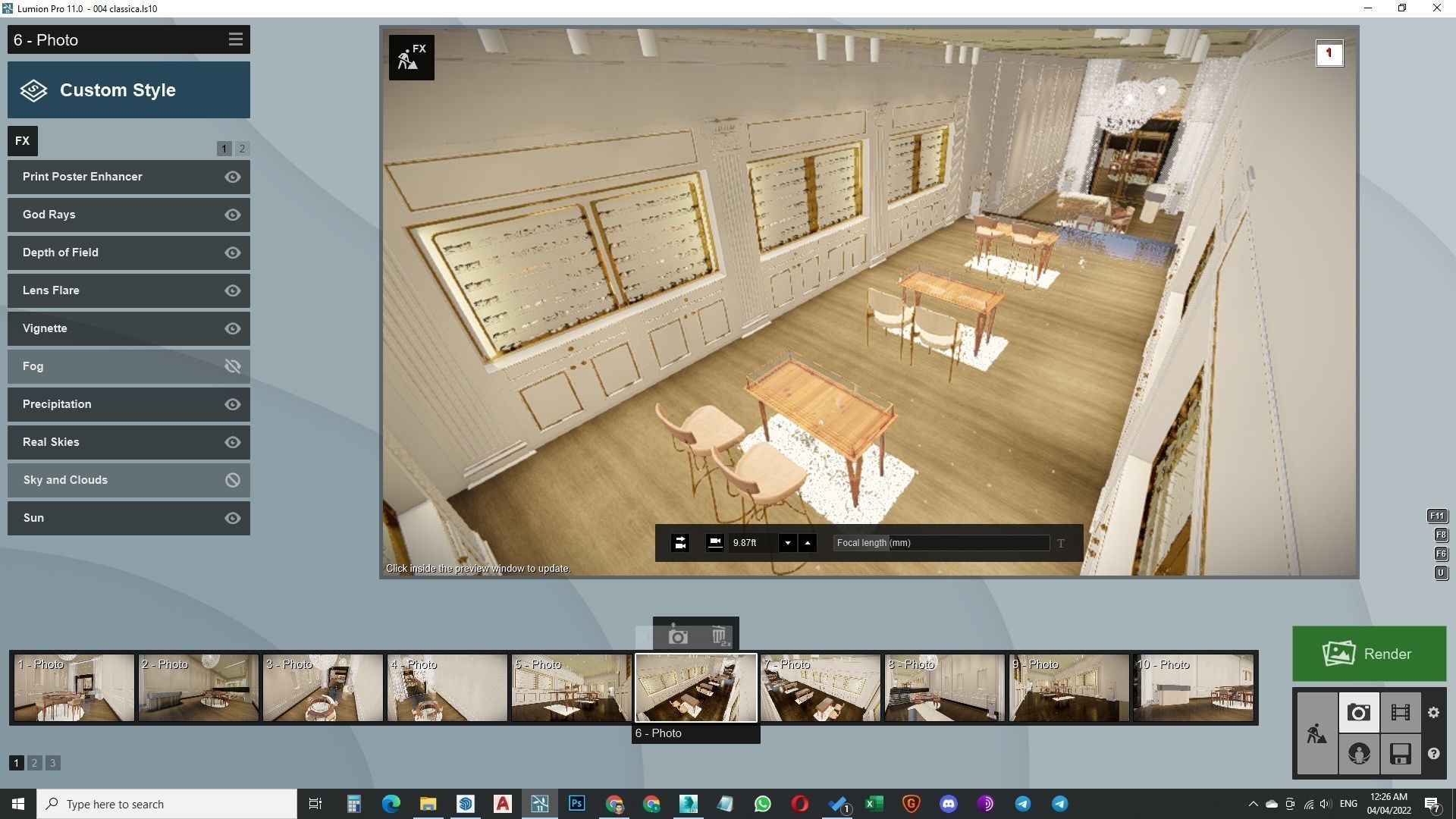
Task: Delete photo with the trash icon
Action: click(720, 636)
